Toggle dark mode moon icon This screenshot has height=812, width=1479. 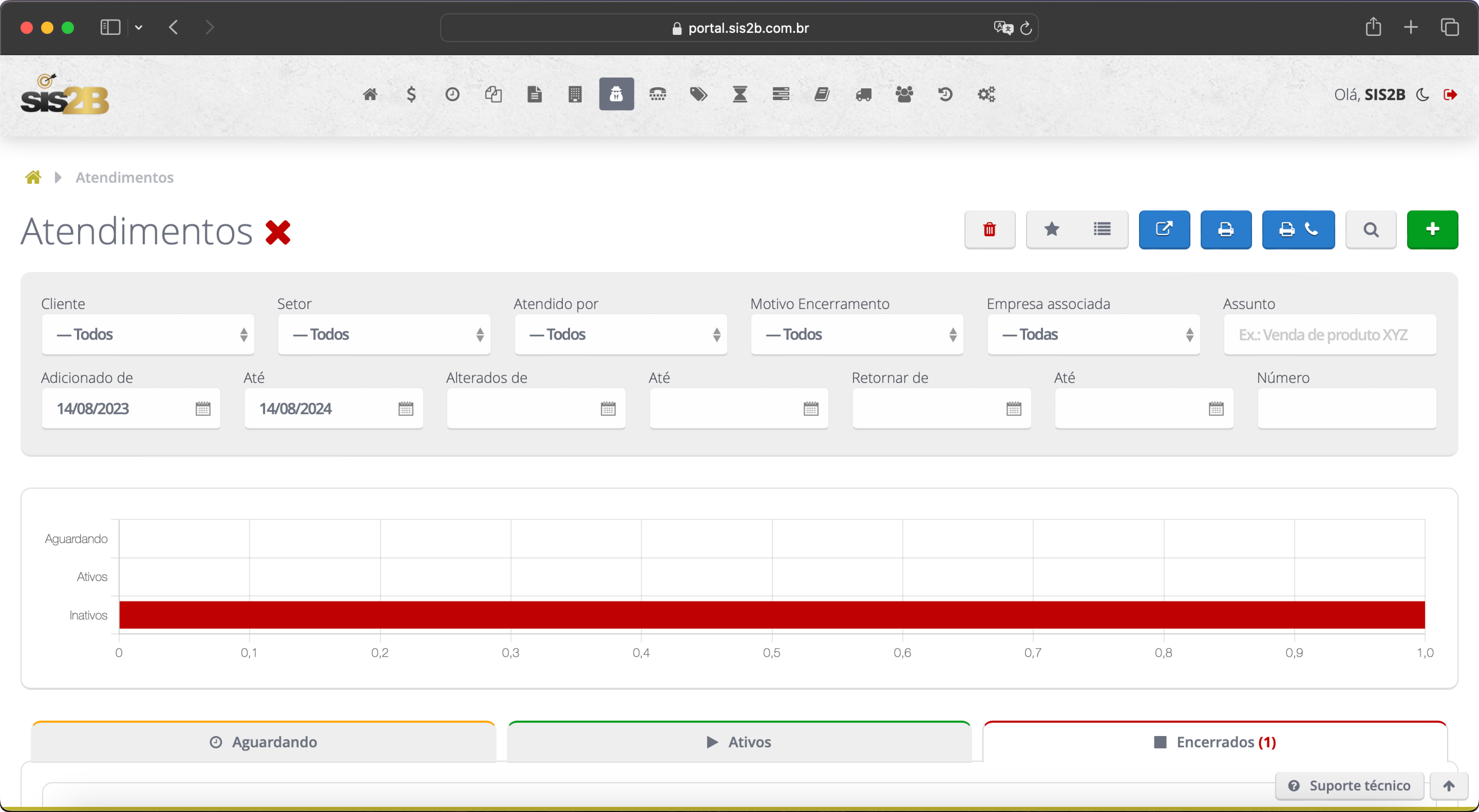[x=1422, y=95]
